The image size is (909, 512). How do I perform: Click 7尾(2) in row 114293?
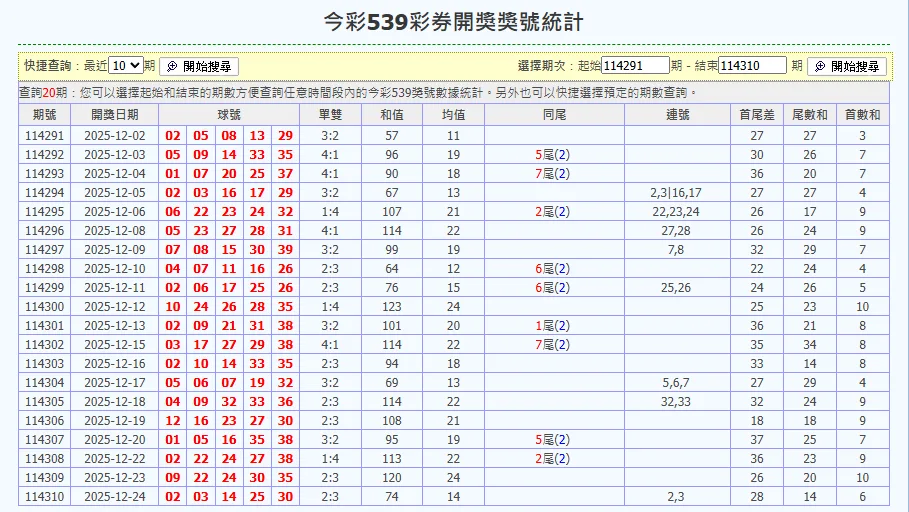(x=552, y=174)
